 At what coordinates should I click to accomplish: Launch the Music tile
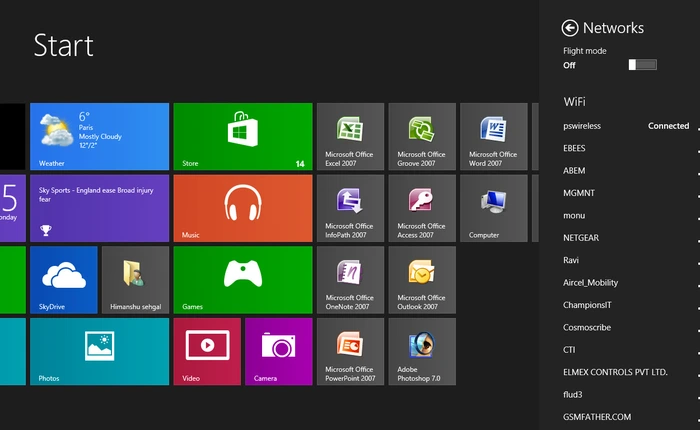pos(243,208)
